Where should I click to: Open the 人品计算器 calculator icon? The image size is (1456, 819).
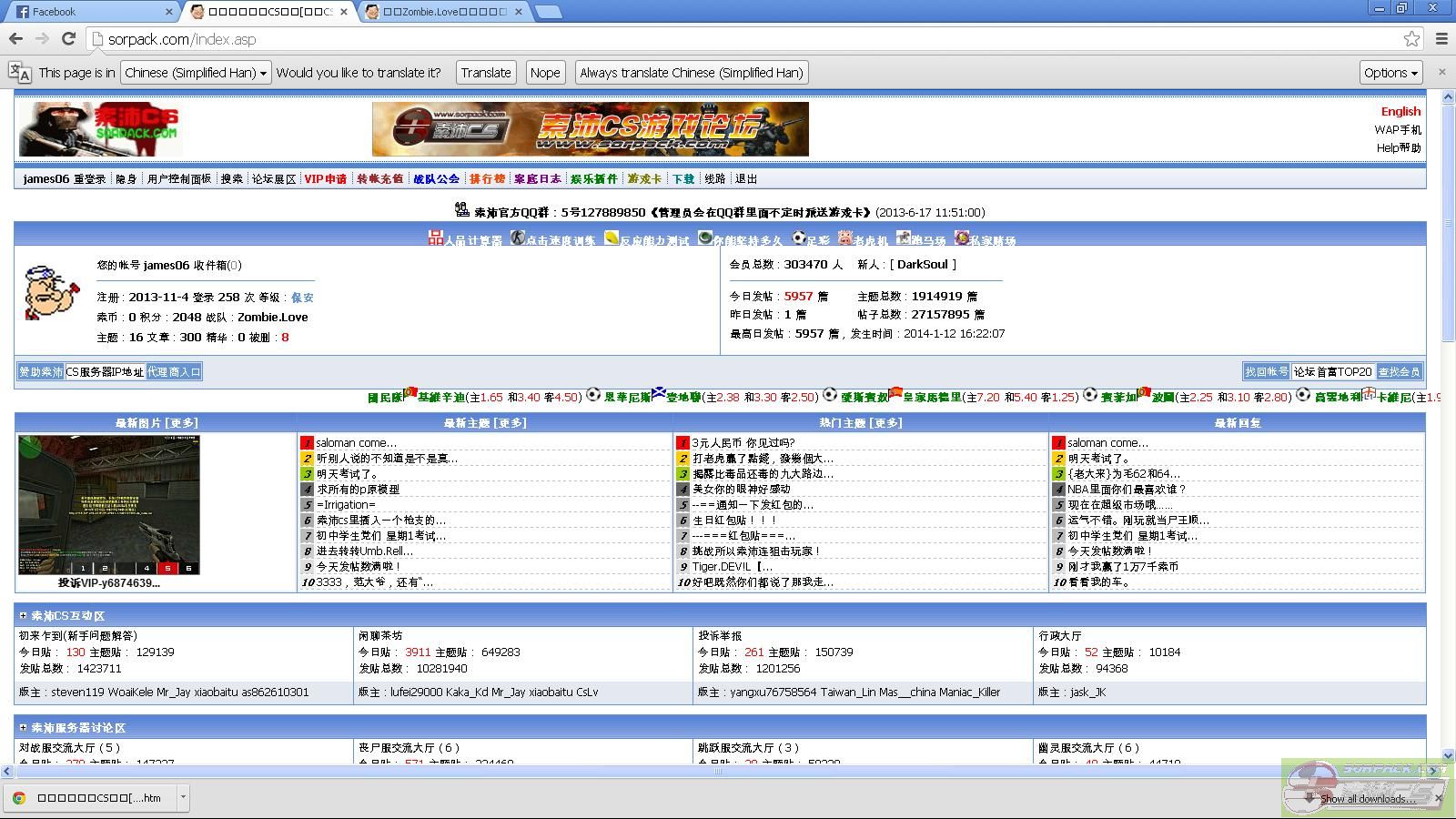pos(435,238)
